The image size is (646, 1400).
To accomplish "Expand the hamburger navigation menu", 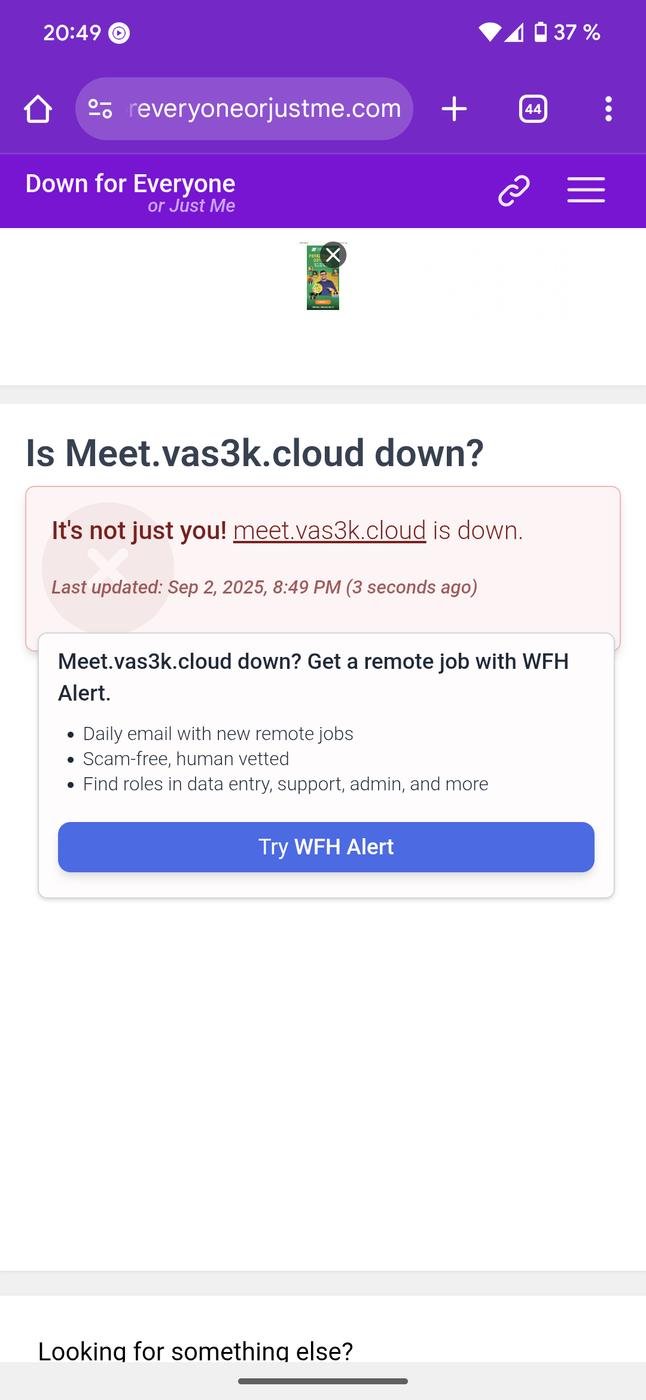I will 586,190.
